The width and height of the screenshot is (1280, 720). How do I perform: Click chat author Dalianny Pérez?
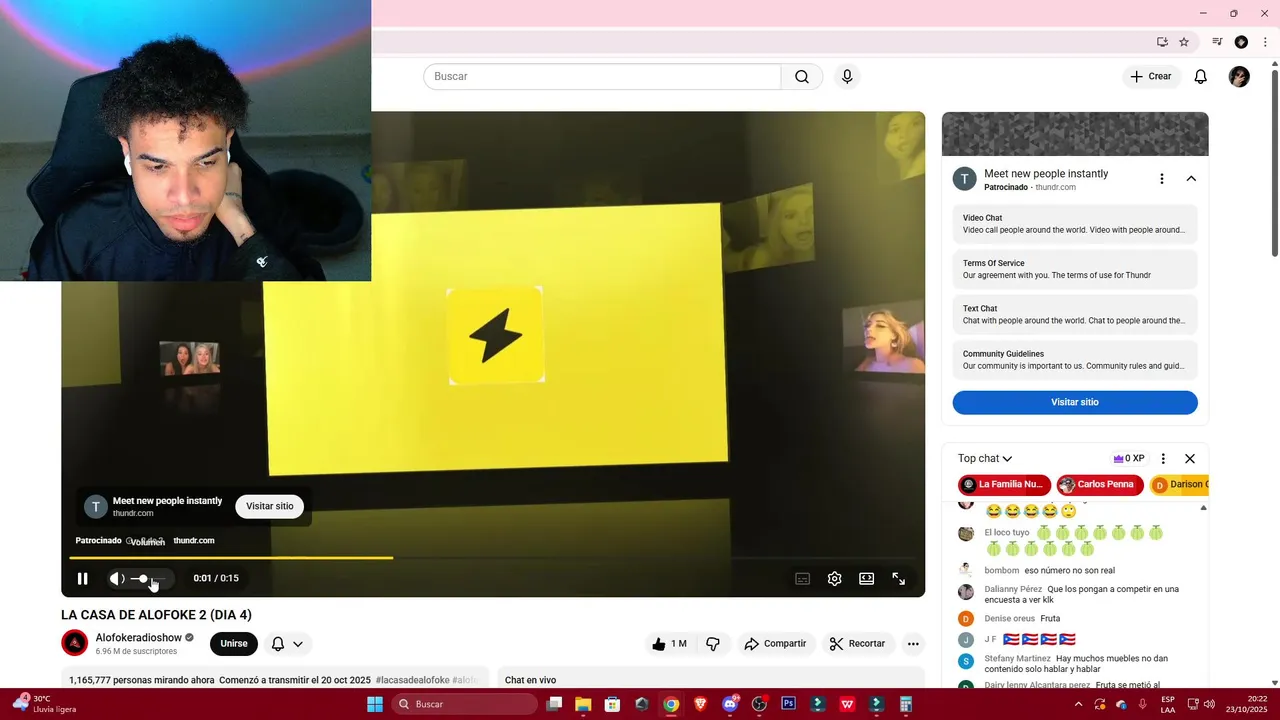1013,589
